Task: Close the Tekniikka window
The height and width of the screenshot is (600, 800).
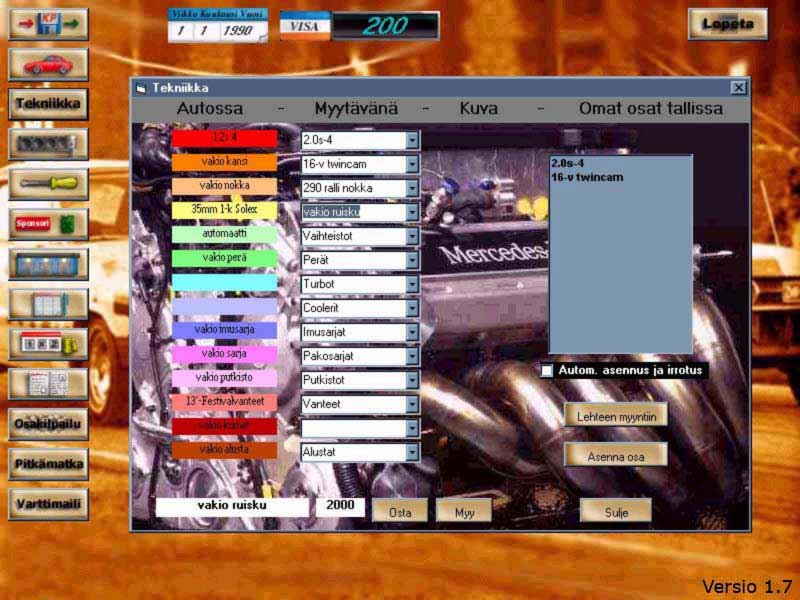Action: pos(738,88)
